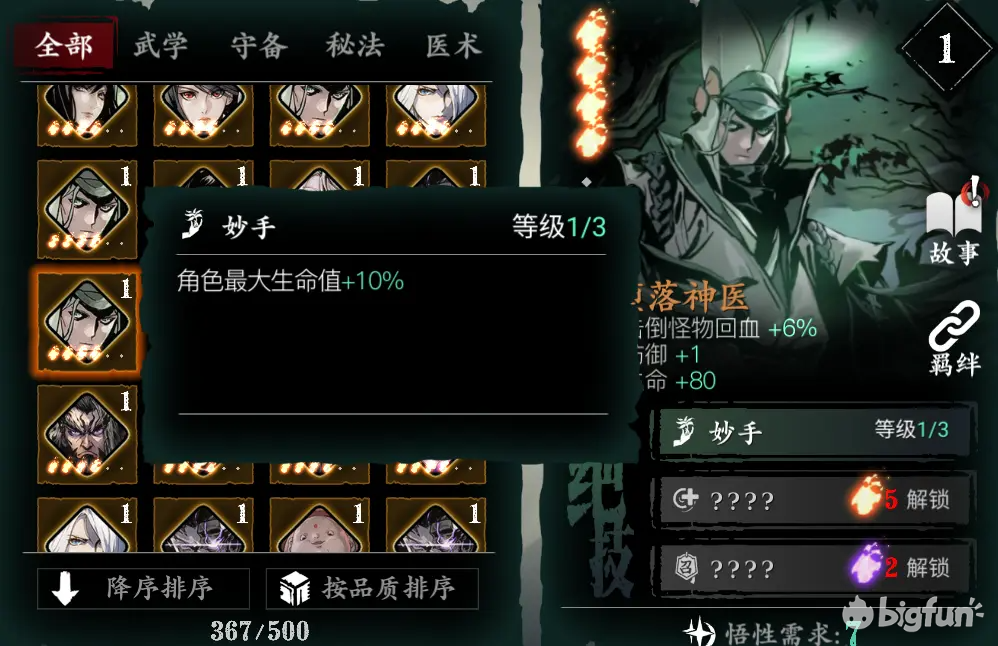Unlock the second skill costing 5

[813, 499]
